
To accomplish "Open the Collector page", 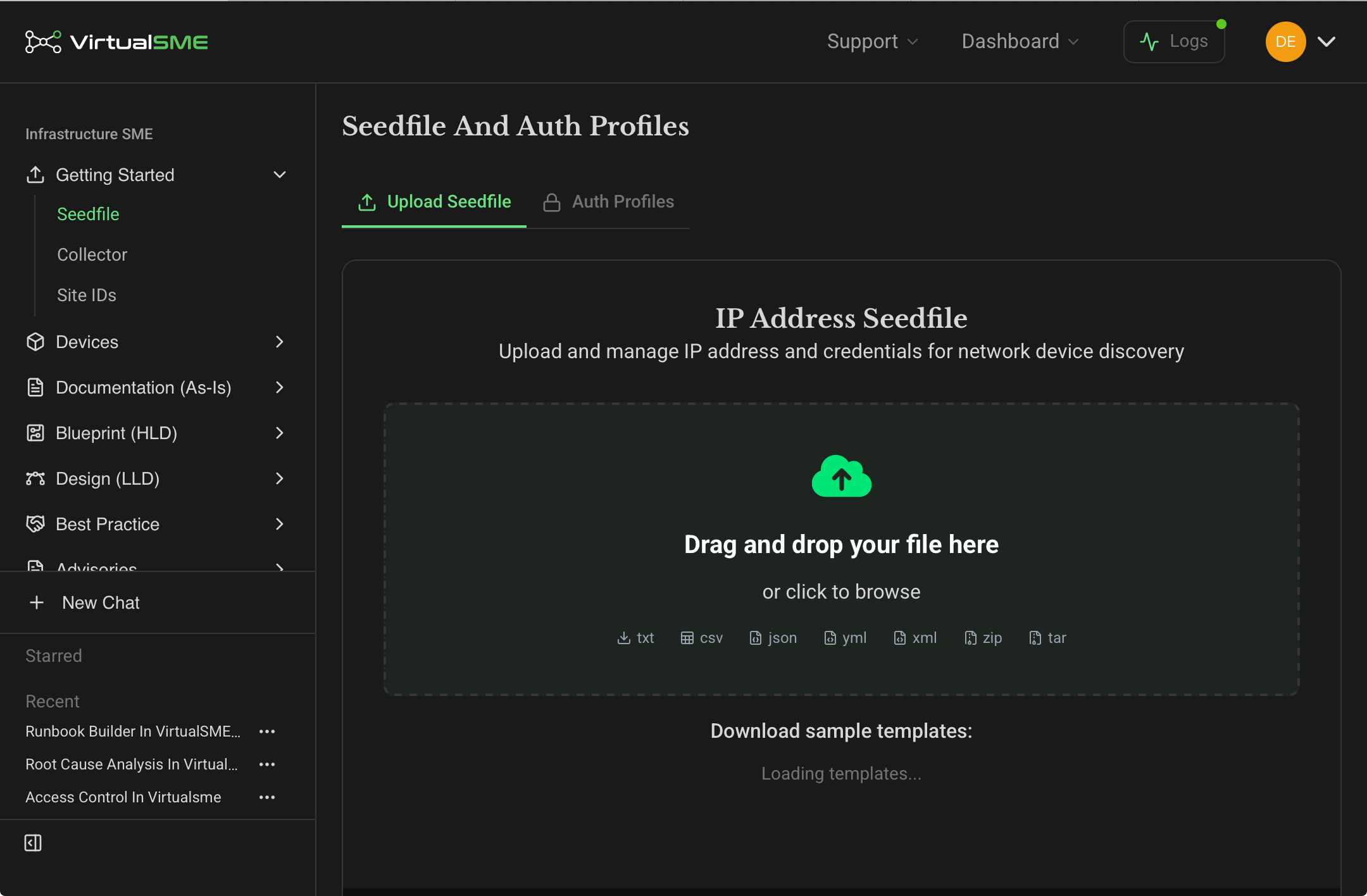I will pos(92,254).
